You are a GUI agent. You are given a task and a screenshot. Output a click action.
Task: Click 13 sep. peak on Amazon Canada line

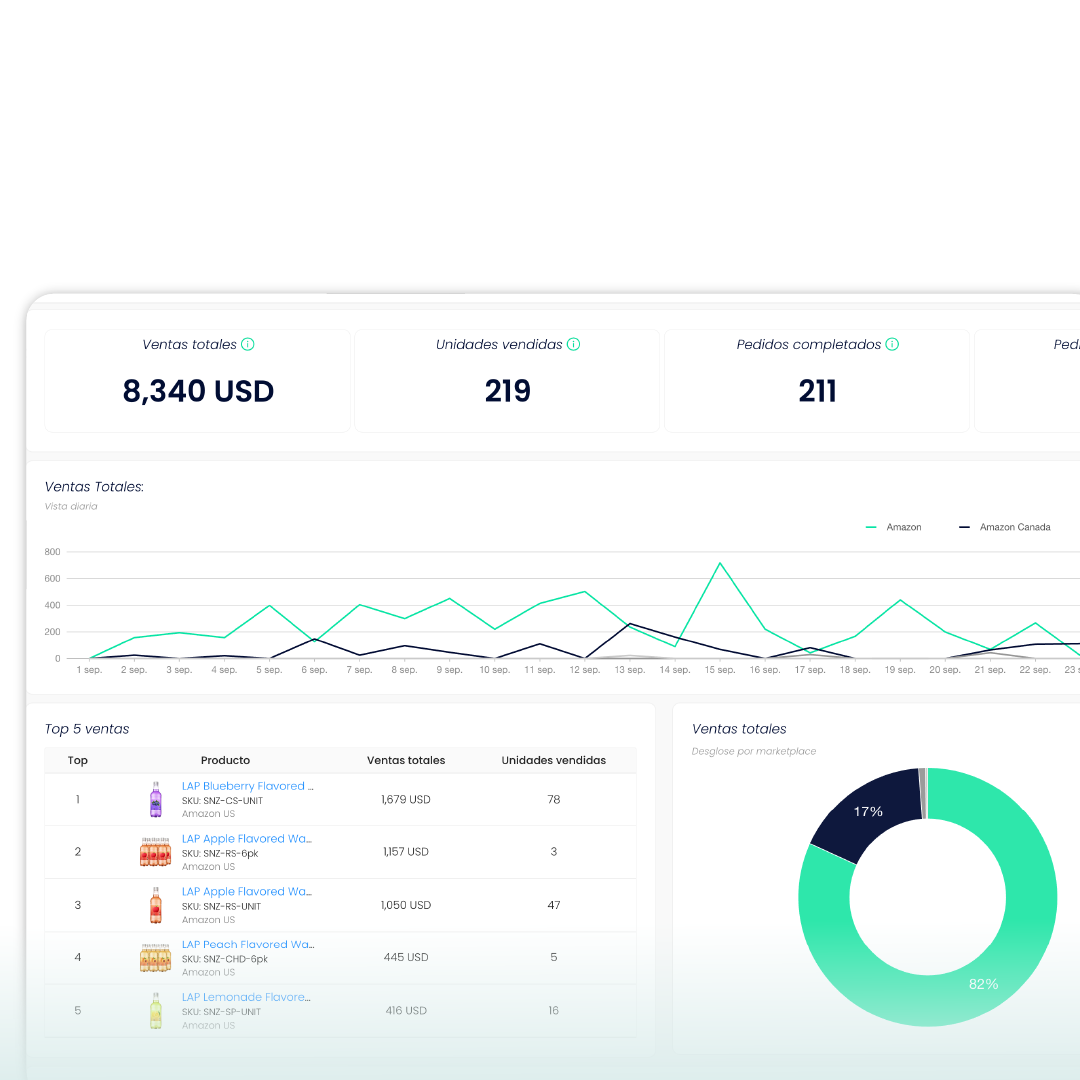[630, 624]
